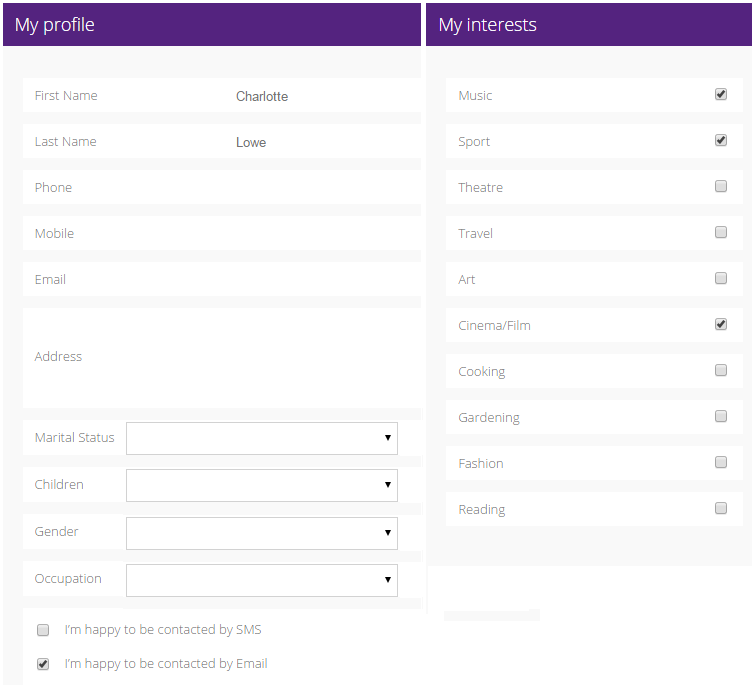
Task: Uncheck the Sport interest checkbox
Action: (x=721, y=140)
